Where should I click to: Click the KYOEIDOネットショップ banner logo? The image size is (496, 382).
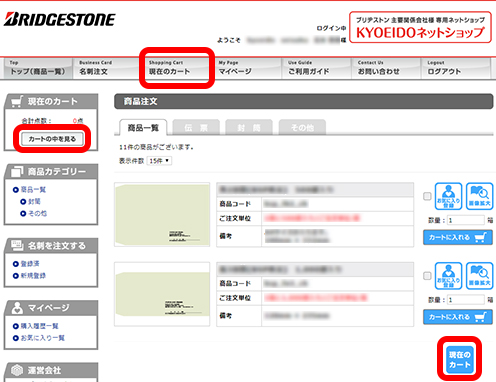click(420, 27)
